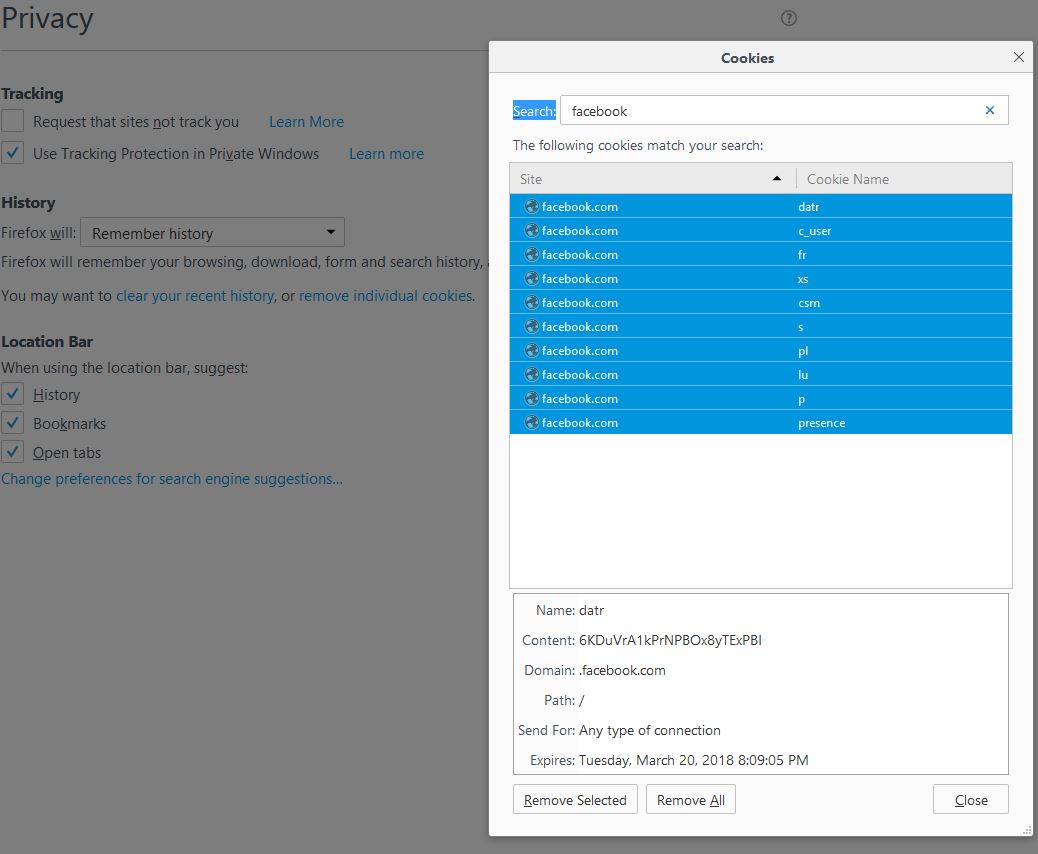Select the cookie named presence
Screen dimensions: 1038x854
point(761,422)
